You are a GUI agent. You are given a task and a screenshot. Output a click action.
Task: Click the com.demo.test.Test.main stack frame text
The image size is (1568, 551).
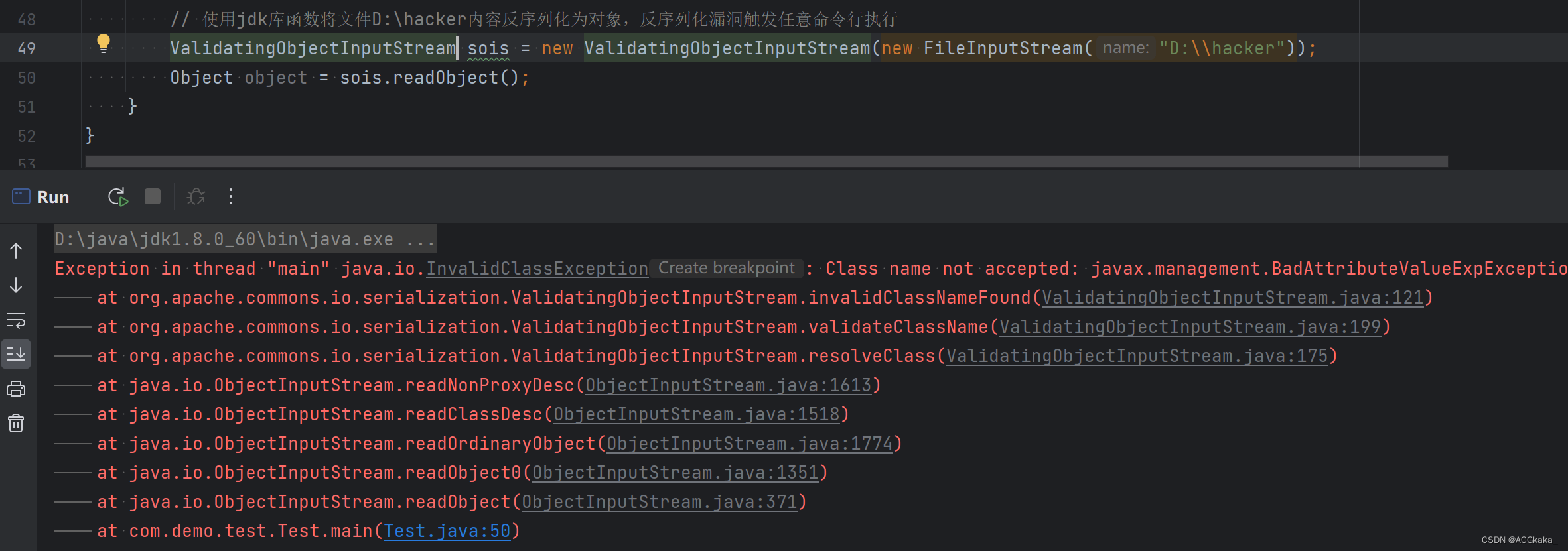point(251,531)
